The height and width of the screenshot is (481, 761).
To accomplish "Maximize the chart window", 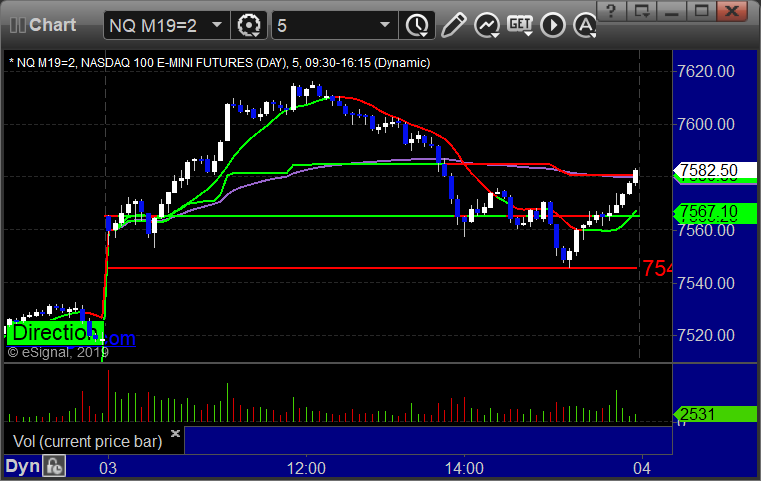I will tap(701, 11).
